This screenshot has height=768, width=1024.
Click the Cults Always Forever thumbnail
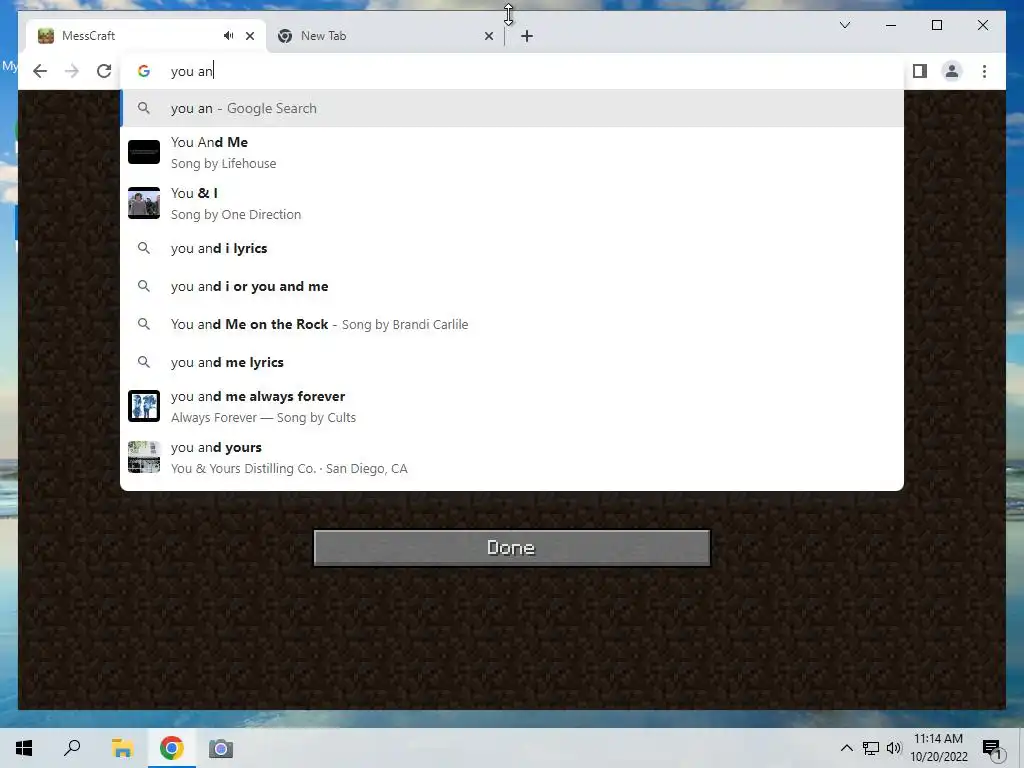click(144, 406)
